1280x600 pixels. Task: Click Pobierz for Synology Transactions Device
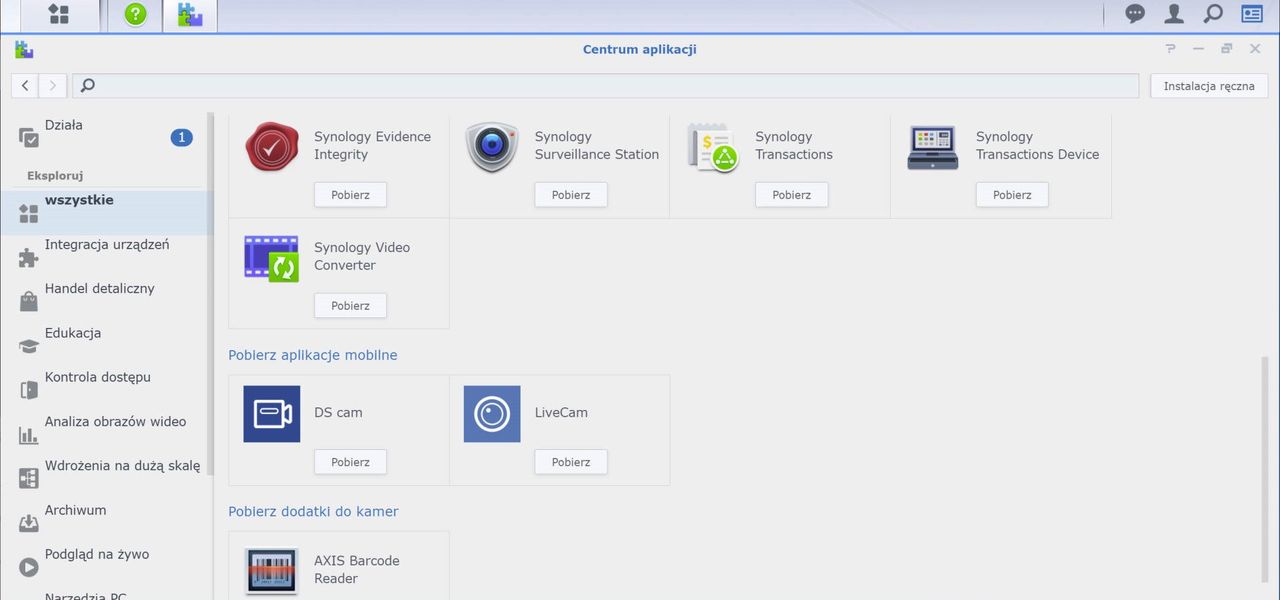(1012, 195)
